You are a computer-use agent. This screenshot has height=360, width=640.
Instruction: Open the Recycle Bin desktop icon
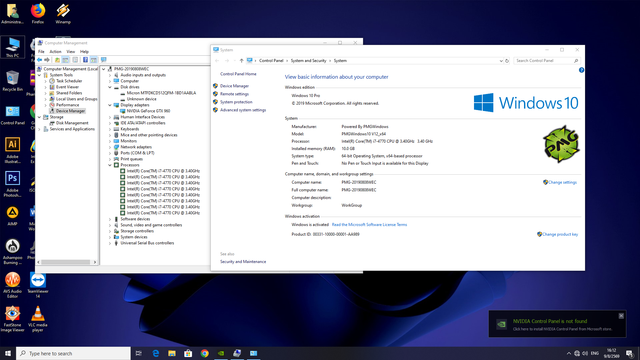pos(12,80)
